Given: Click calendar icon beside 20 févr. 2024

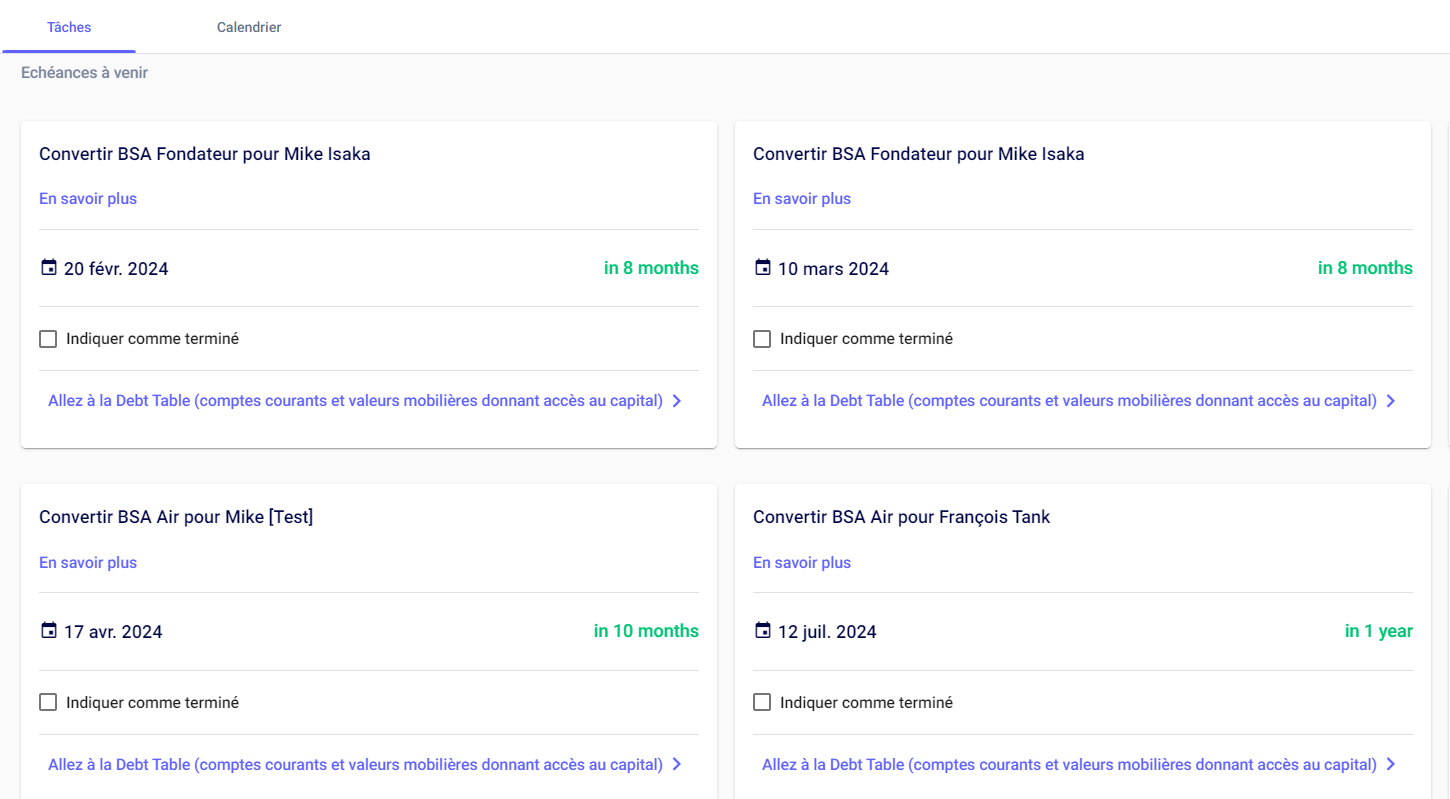Looking at the screenshot, I should pos(48,268).
